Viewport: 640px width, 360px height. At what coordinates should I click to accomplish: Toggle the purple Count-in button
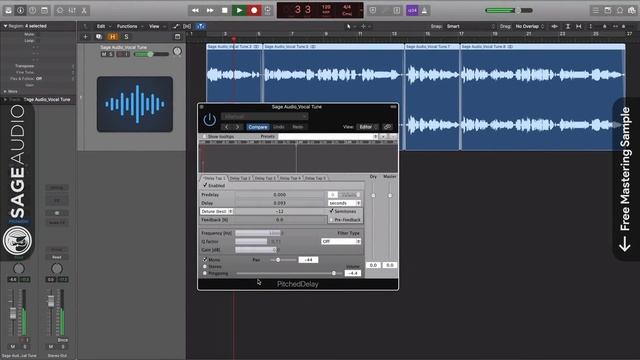pyautogui.click(x=412, y=10)
